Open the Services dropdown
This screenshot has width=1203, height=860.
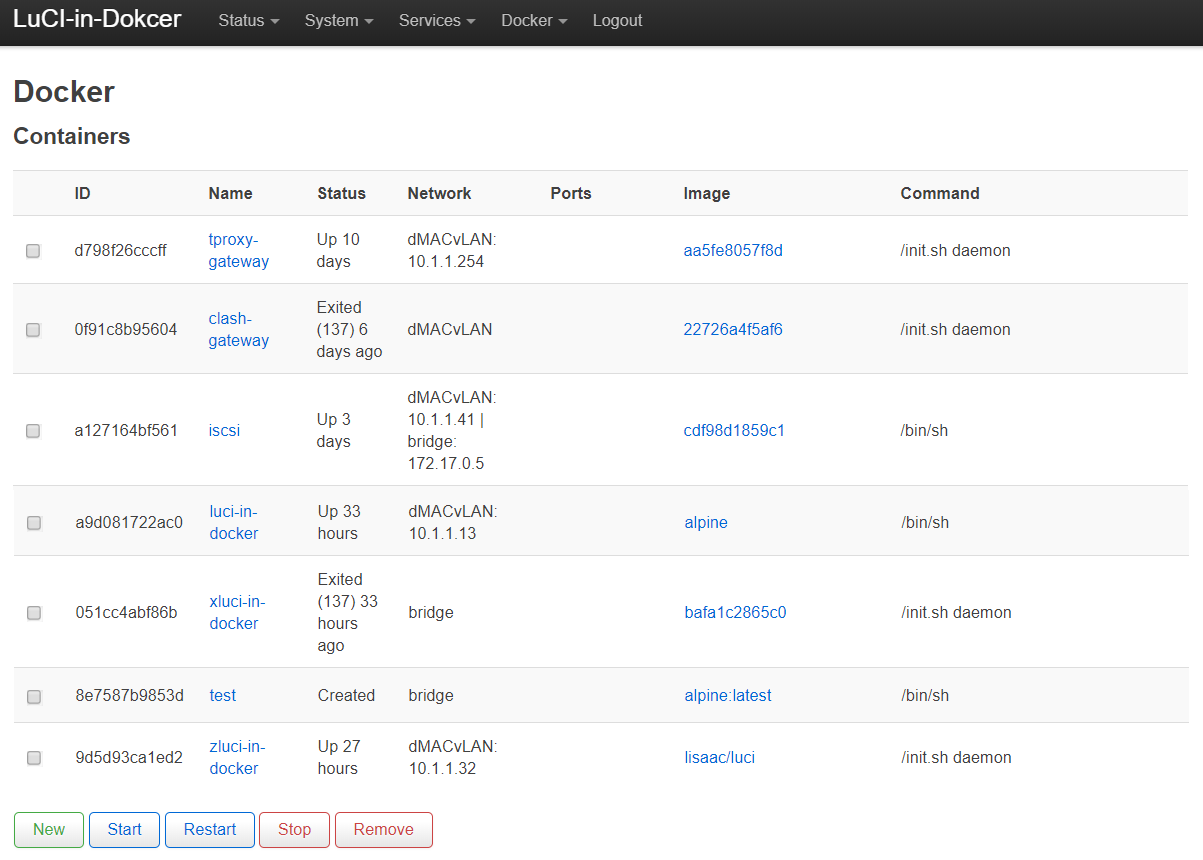click(436, 21)
